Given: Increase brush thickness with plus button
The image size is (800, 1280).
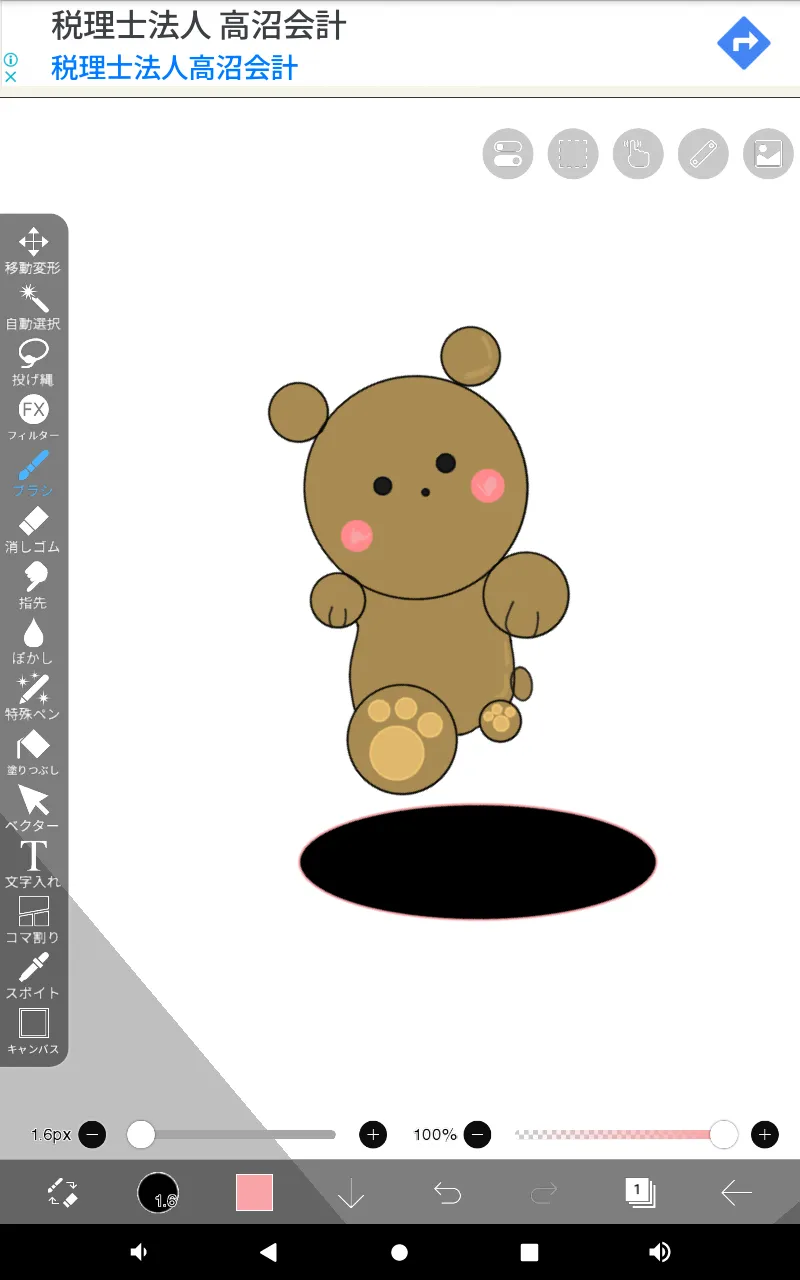Looking at the screenshot, I should point(373,1134).
